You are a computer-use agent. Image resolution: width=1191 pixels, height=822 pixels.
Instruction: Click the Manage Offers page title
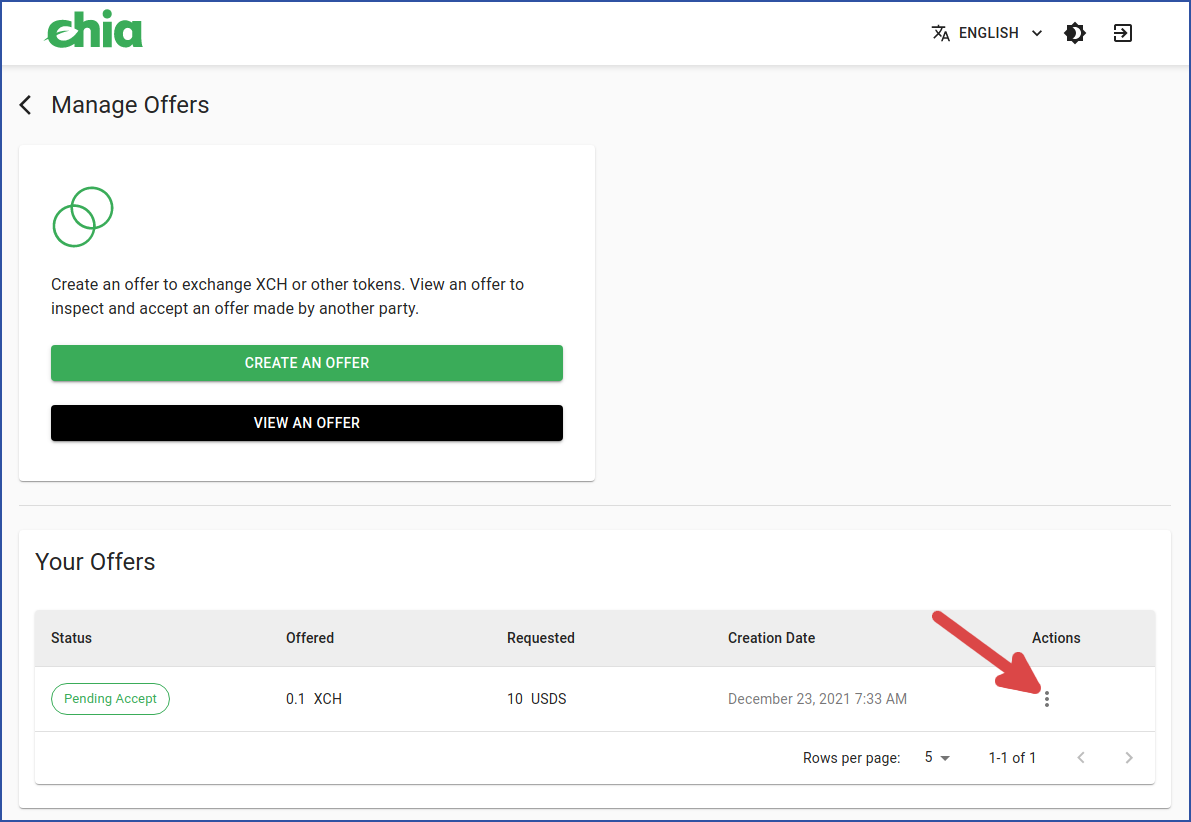[x=130, y=105]
